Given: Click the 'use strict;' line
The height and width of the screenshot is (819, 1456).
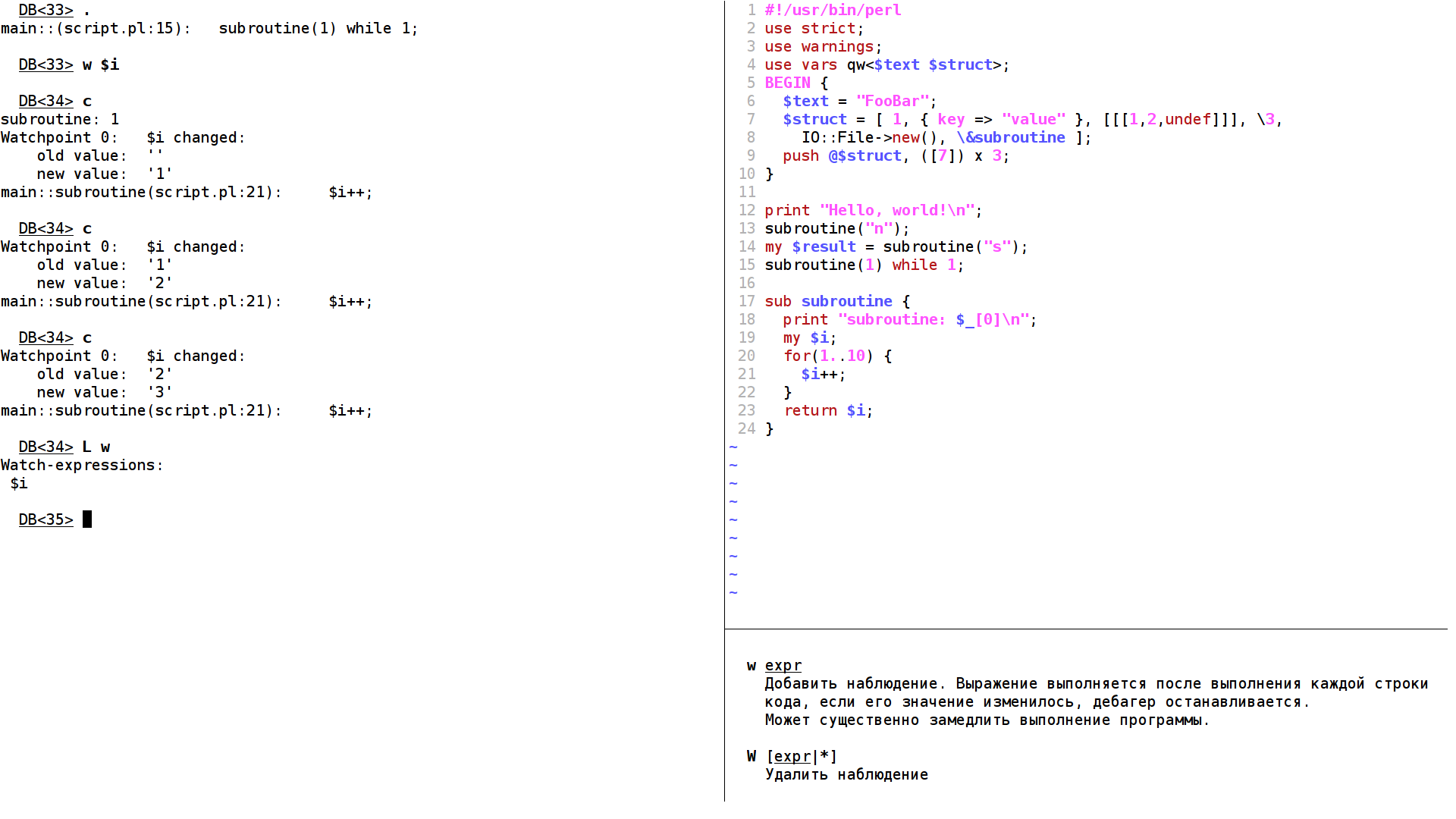Looking at the screenshot, I should pyautogui.click(x=814, y=28).
